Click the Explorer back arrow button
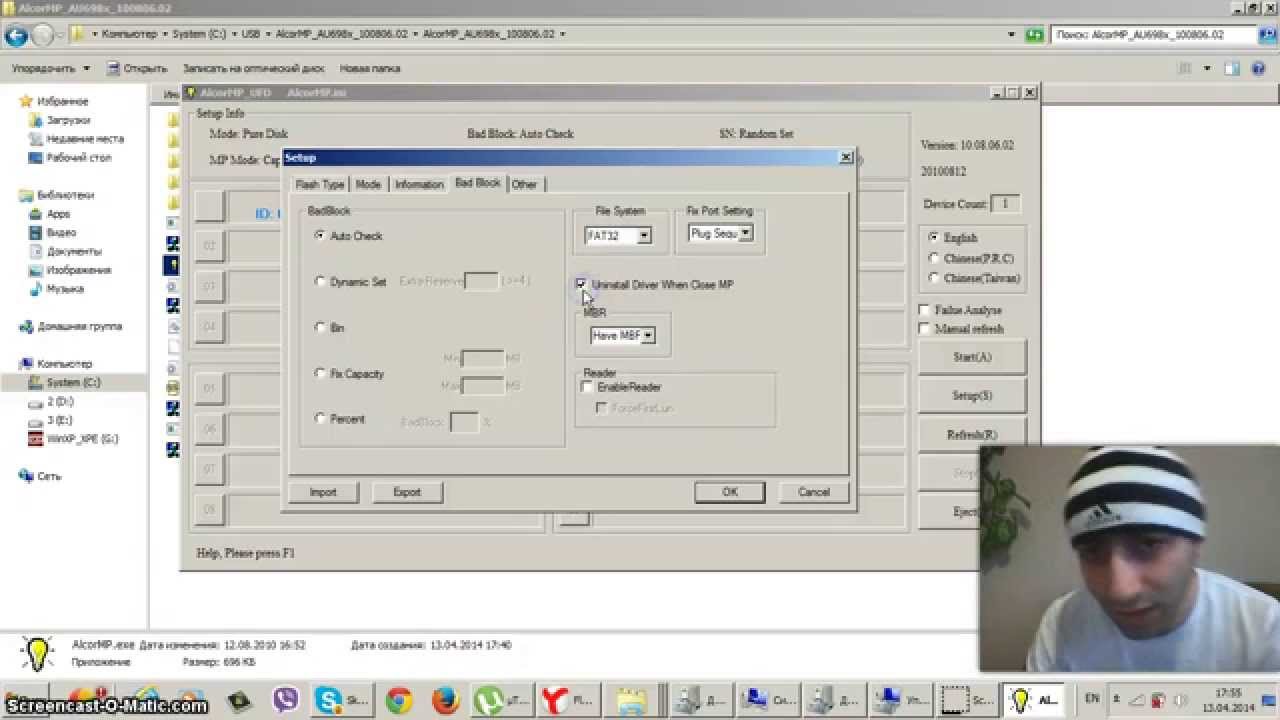The width and height of the screenshot is (1280, 720). [15, 36]
